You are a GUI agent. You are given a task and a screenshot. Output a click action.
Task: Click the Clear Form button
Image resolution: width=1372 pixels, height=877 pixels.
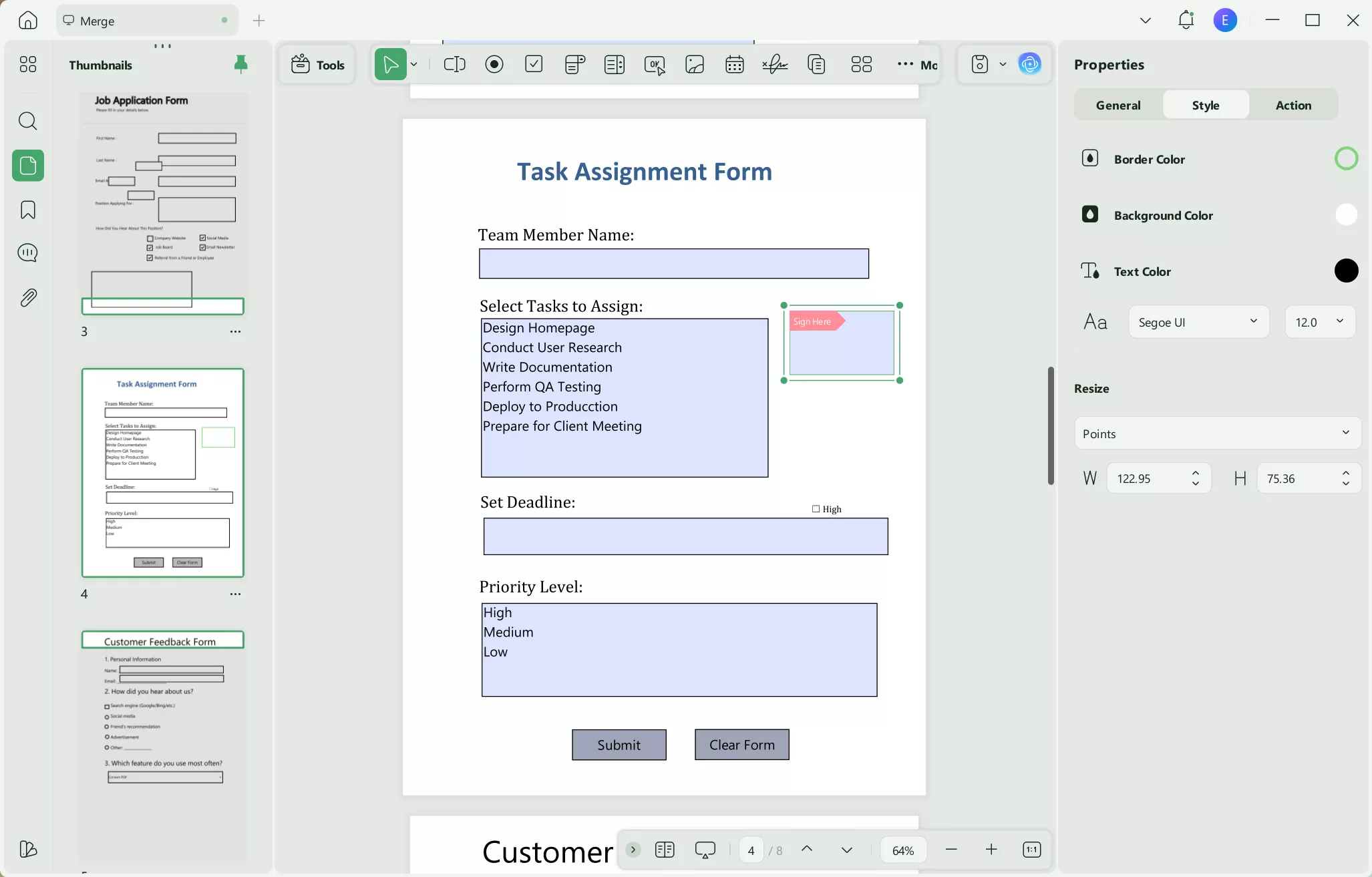(x=741, y=745)
